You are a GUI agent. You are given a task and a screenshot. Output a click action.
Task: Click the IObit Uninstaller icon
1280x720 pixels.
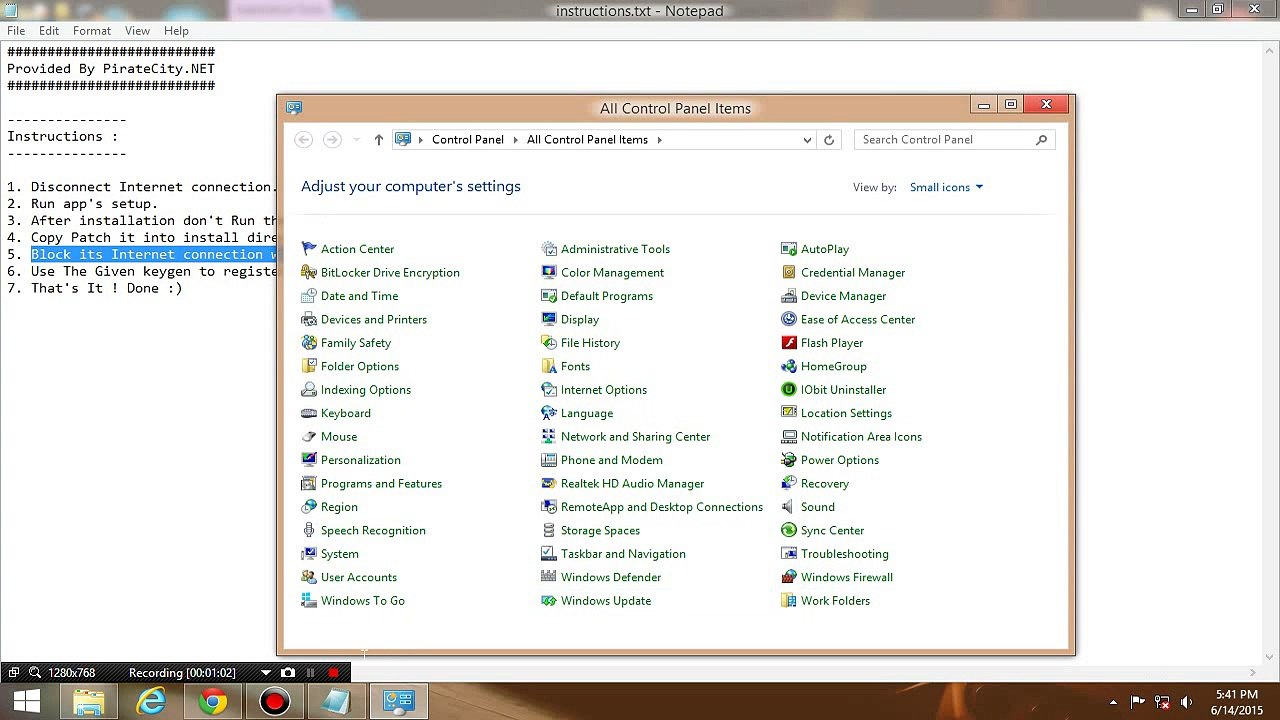789,390
